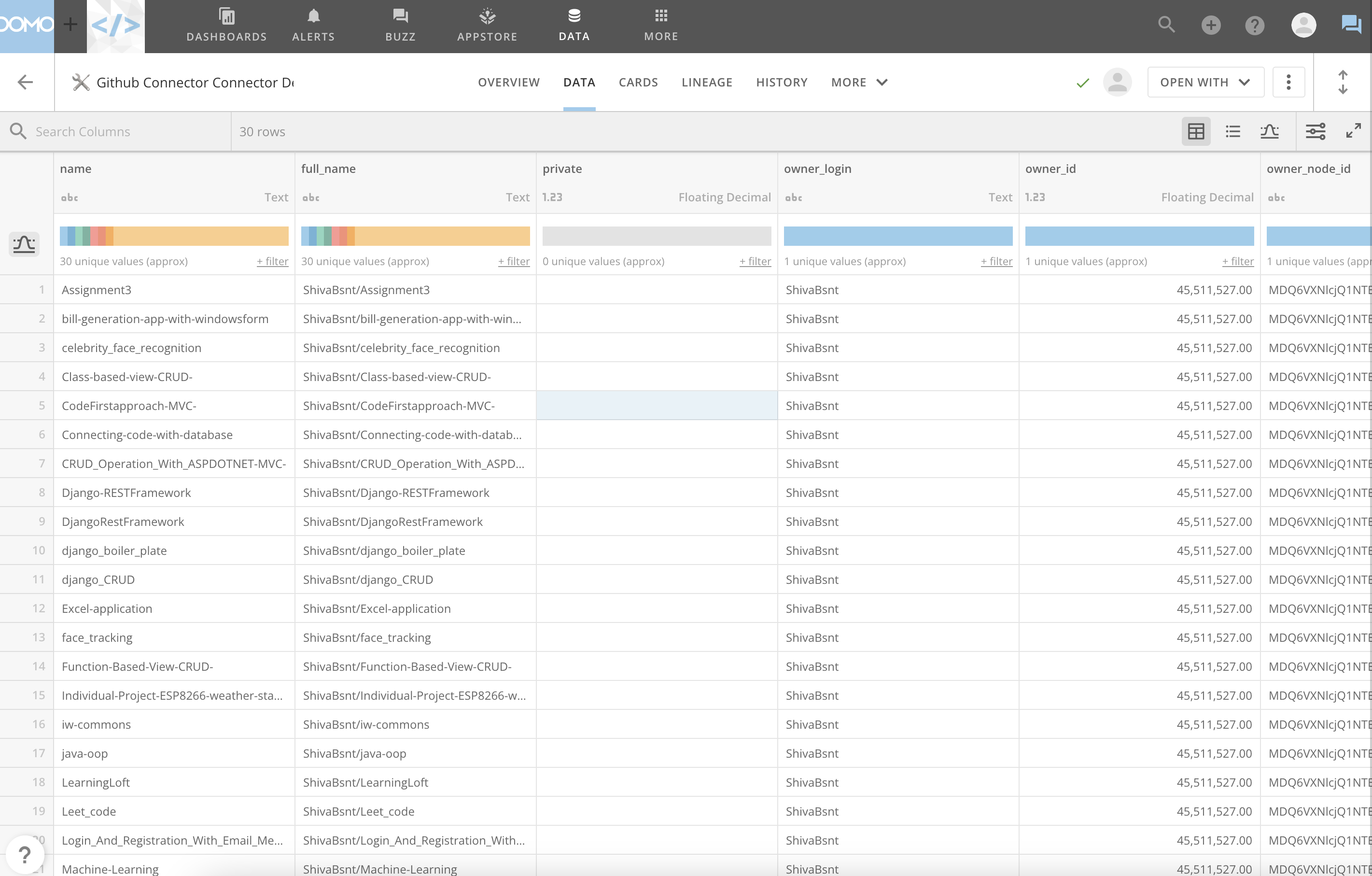Click vertical collapse arrows icon
Image resolution: width=1372 pixels, height=876 pixels.
tap(1343, 82)
